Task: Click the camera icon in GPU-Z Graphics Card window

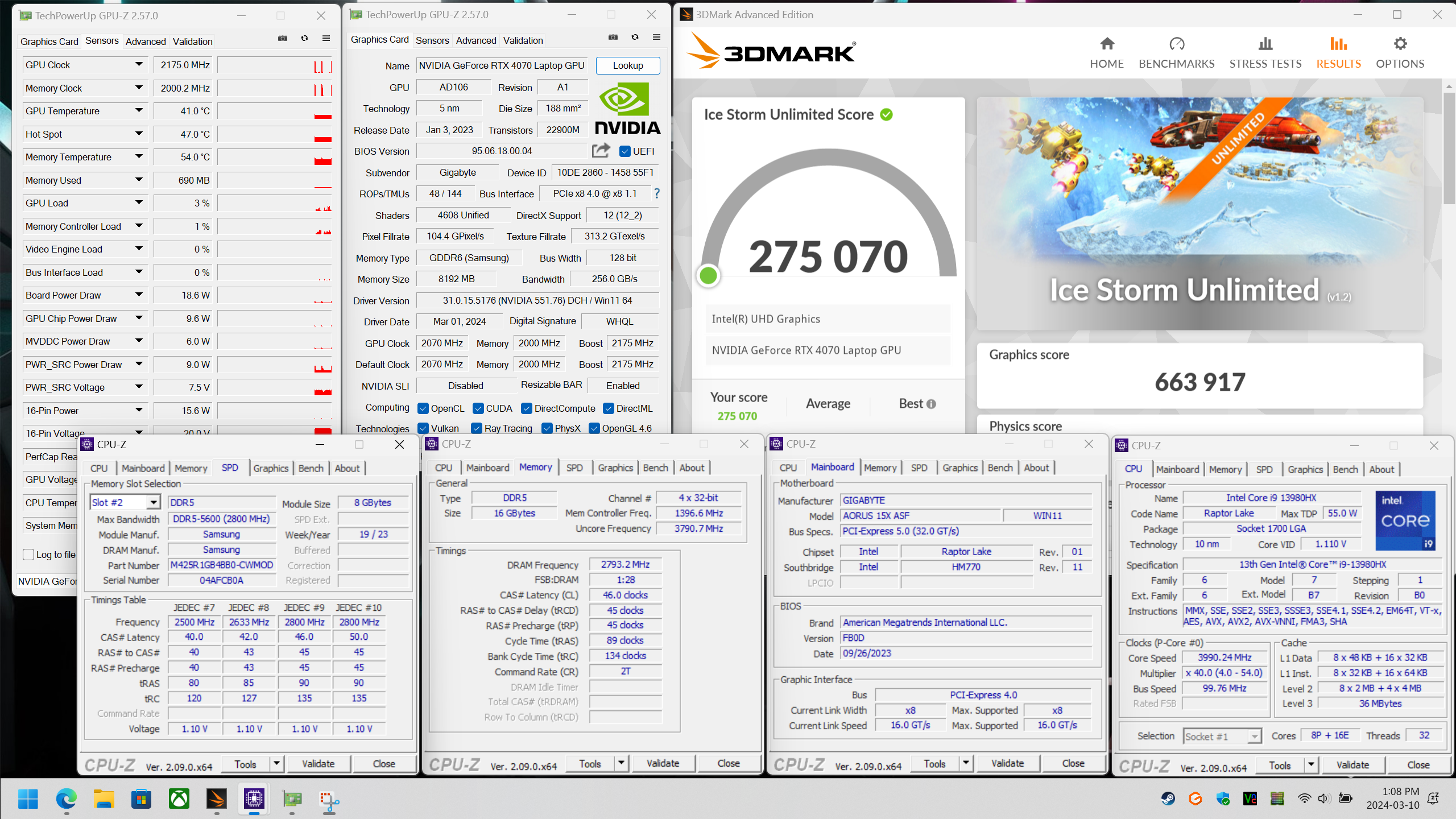Action: point(613,38)
